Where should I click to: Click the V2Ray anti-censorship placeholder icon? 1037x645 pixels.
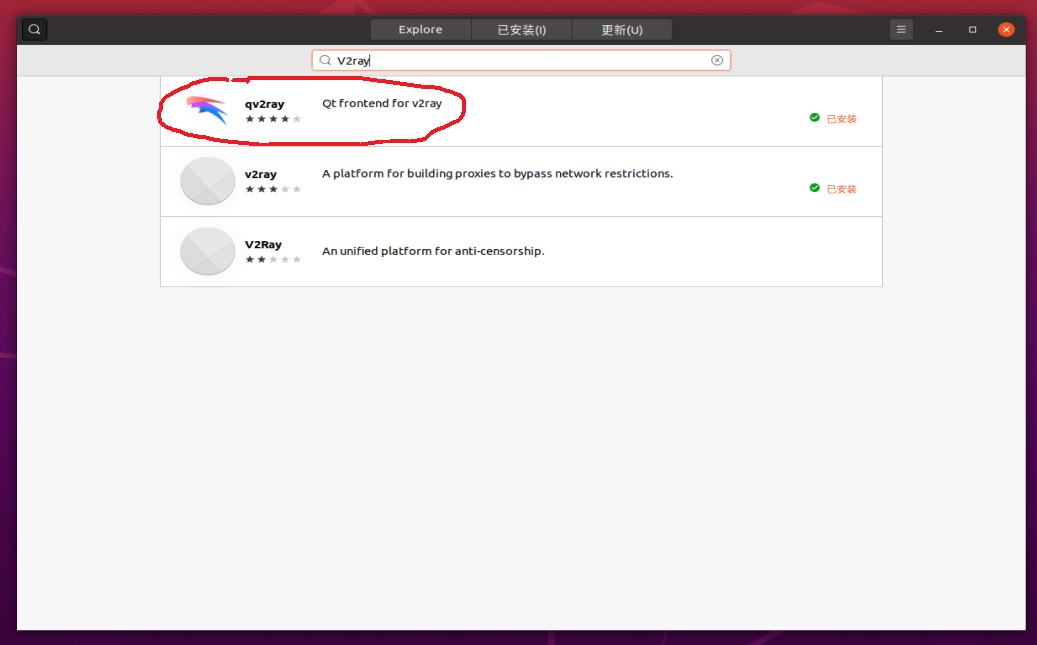click(208, 251)
